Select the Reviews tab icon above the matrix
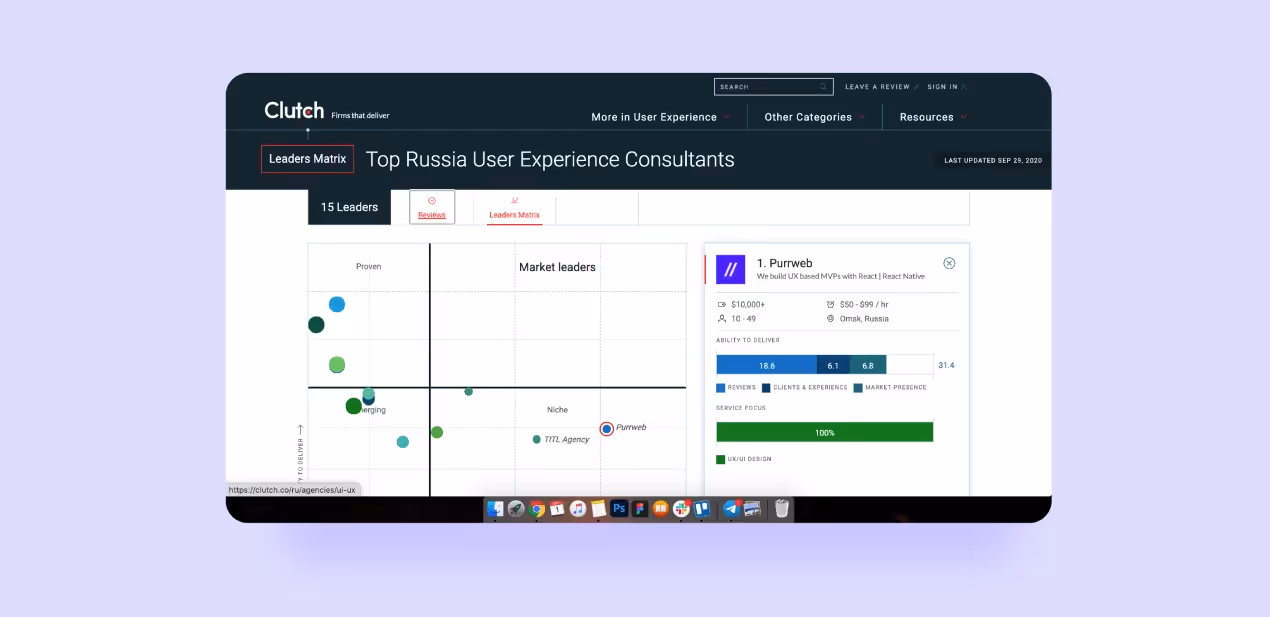This screenshot has height=617, width=1270. click(x=431, y=201)
